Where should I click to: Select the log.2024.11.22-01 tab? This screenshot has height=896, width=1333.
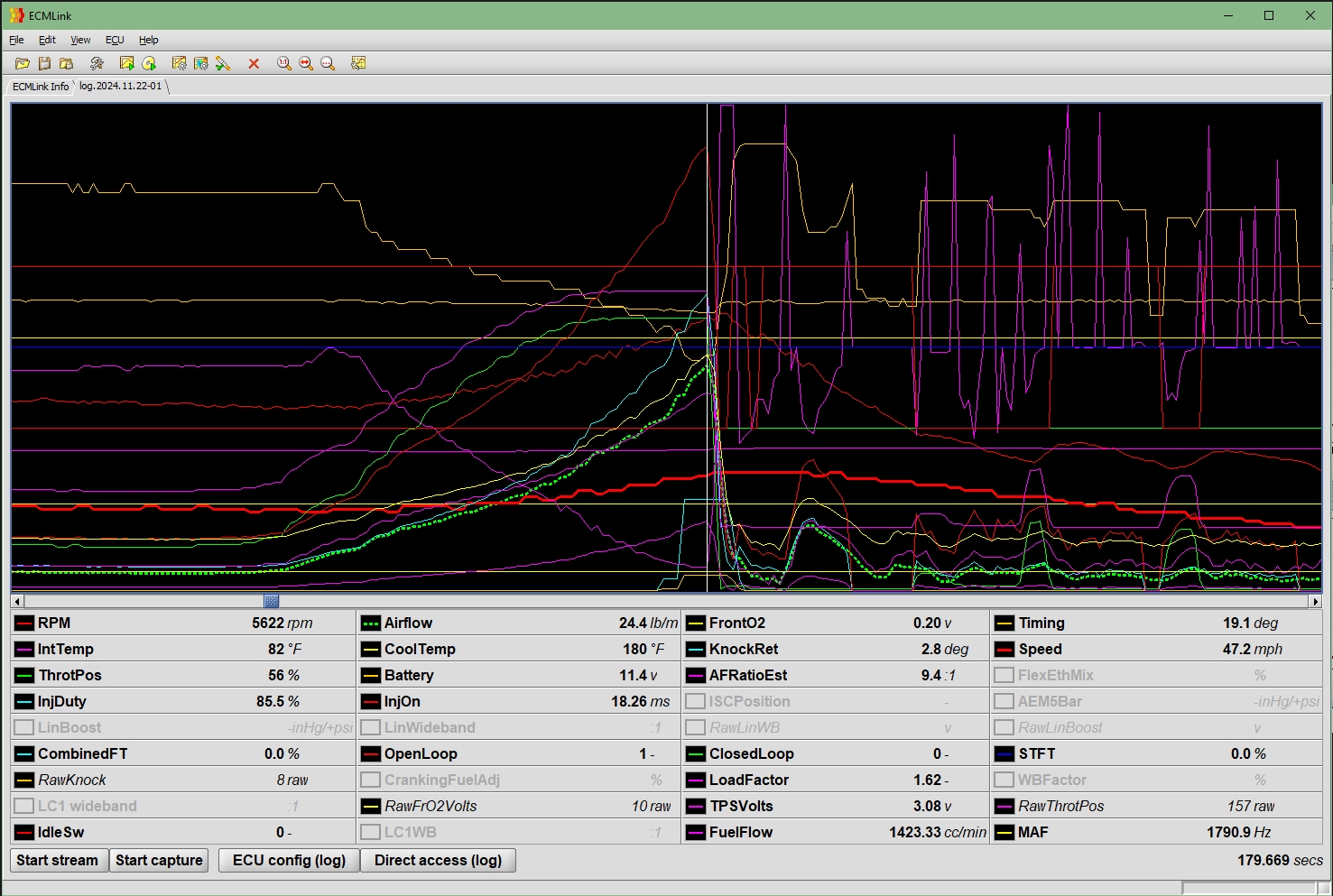[x=121, y=87]
